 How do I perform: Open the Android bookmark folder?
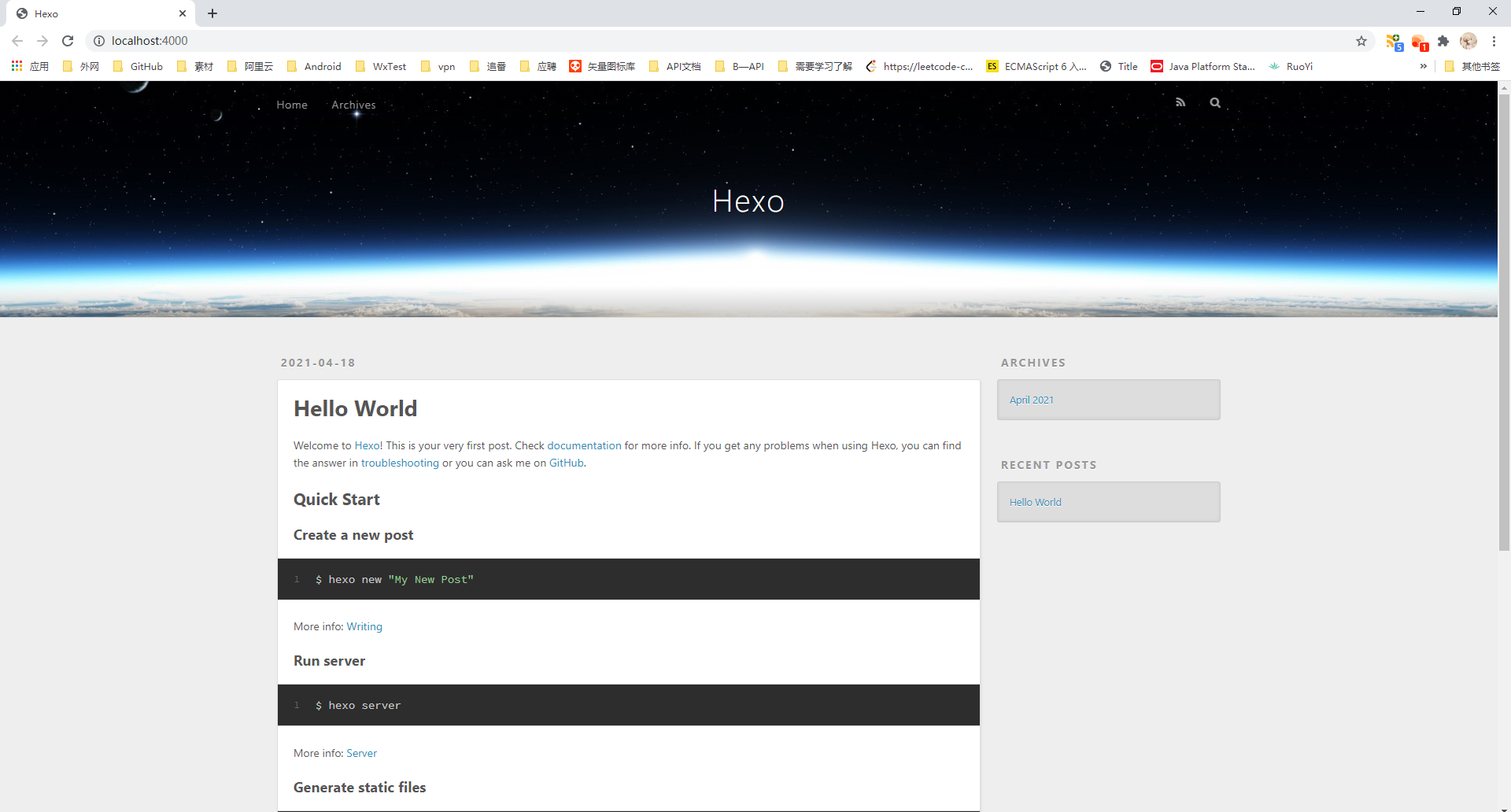click(x=314, y=66)
